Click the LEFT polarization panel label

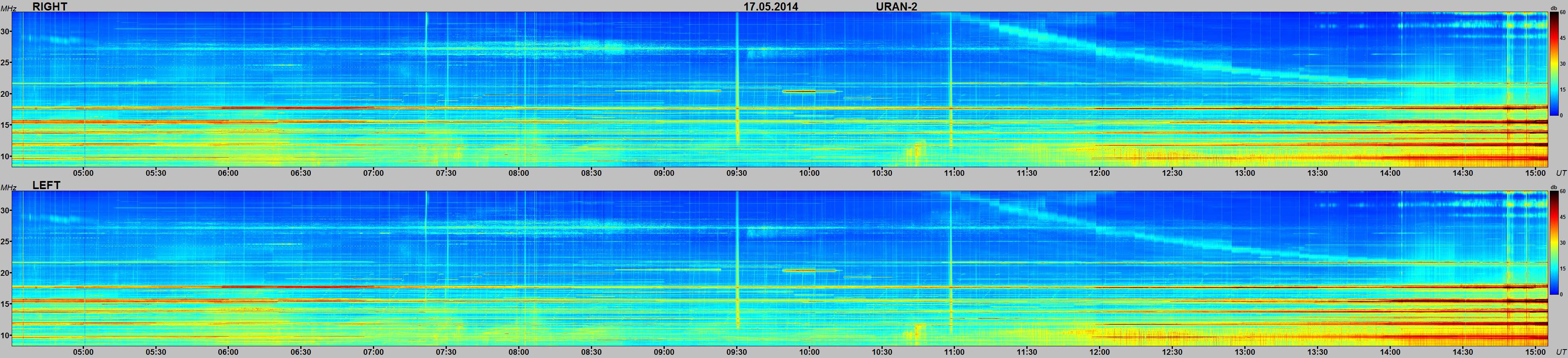[x=46, y=185]
